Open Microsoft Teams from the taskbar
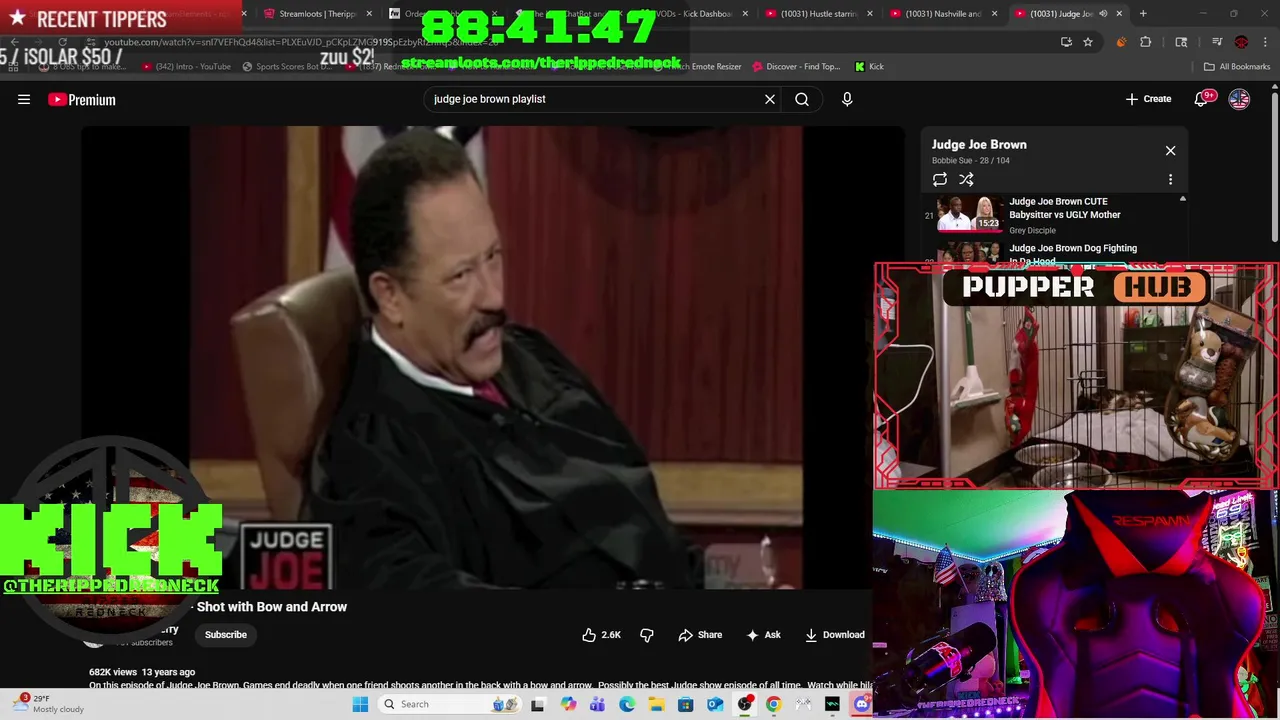1280x720 pixels. [x=597, y=704]
